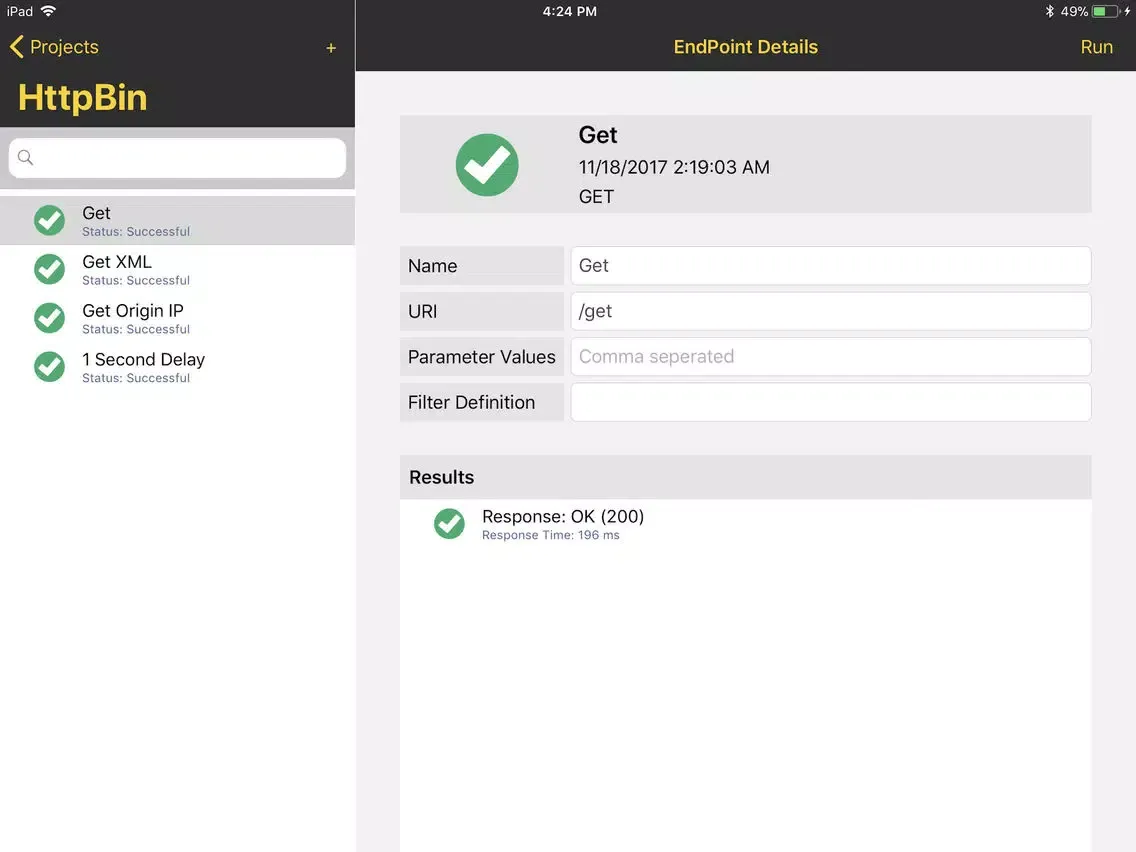The image size is (1136, 852).
Task: Click the green checkmark beside Get XML
Action: pos(49,270)
